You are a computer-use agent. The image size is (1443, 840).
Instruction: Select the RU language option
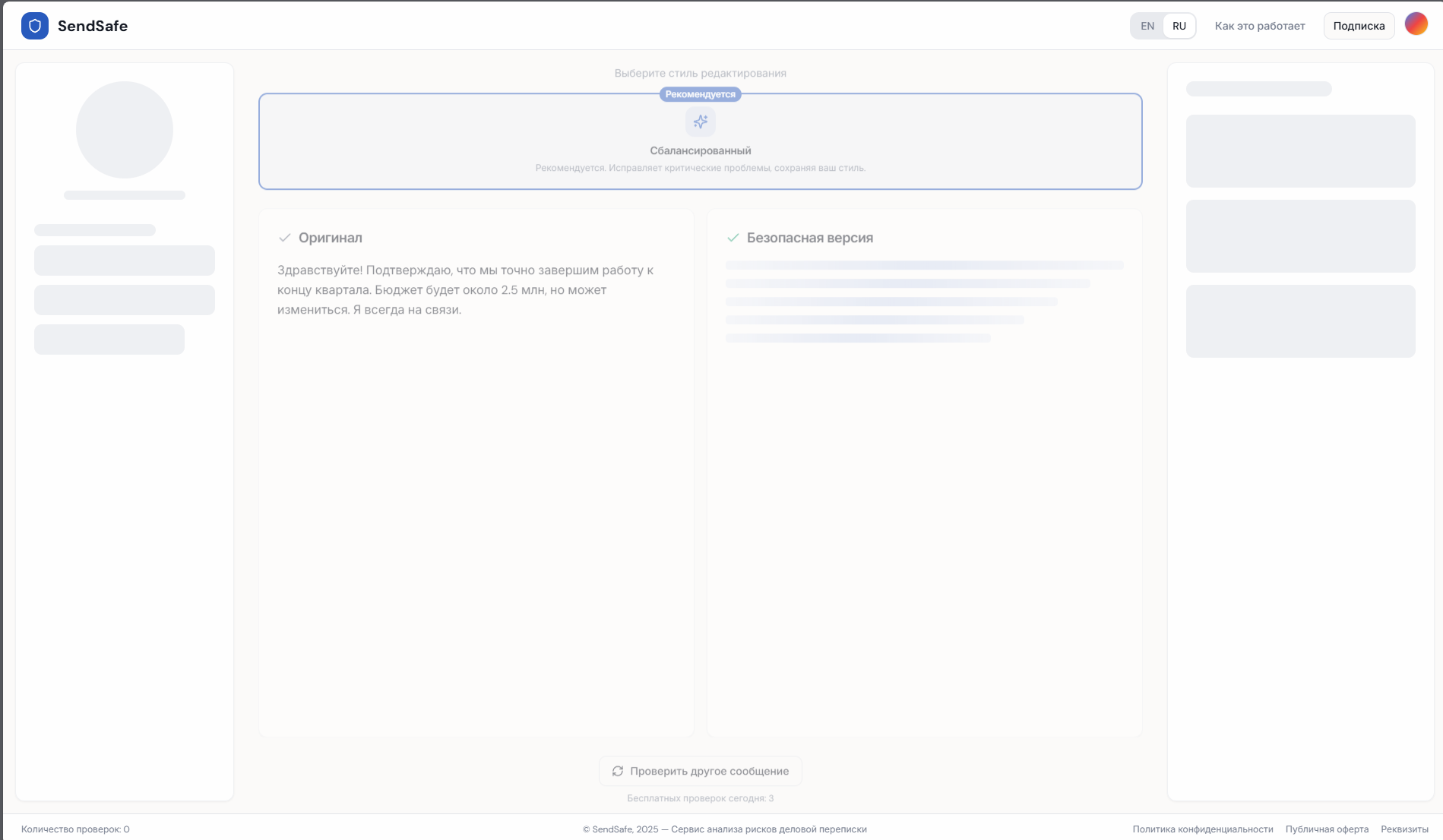pyautogui.click(x=1179, y=26)
